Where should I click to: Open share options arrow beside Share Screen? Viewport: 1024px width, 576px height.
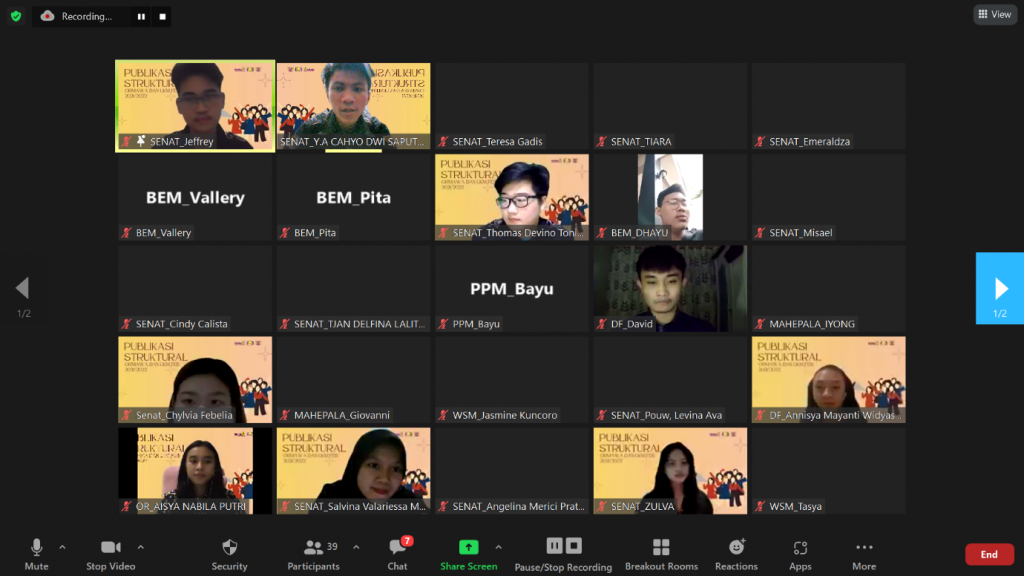(x=498, y=547)
